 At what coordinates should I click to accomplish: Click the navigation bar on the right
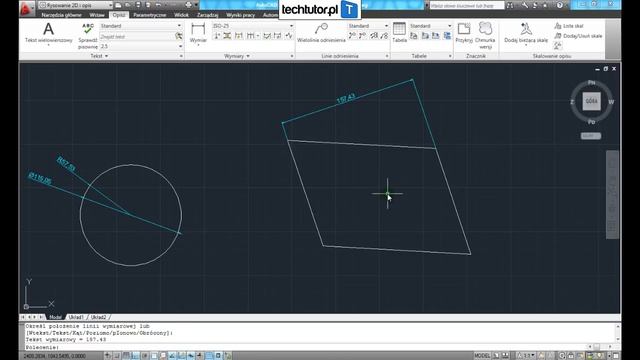tap(612, 195)
